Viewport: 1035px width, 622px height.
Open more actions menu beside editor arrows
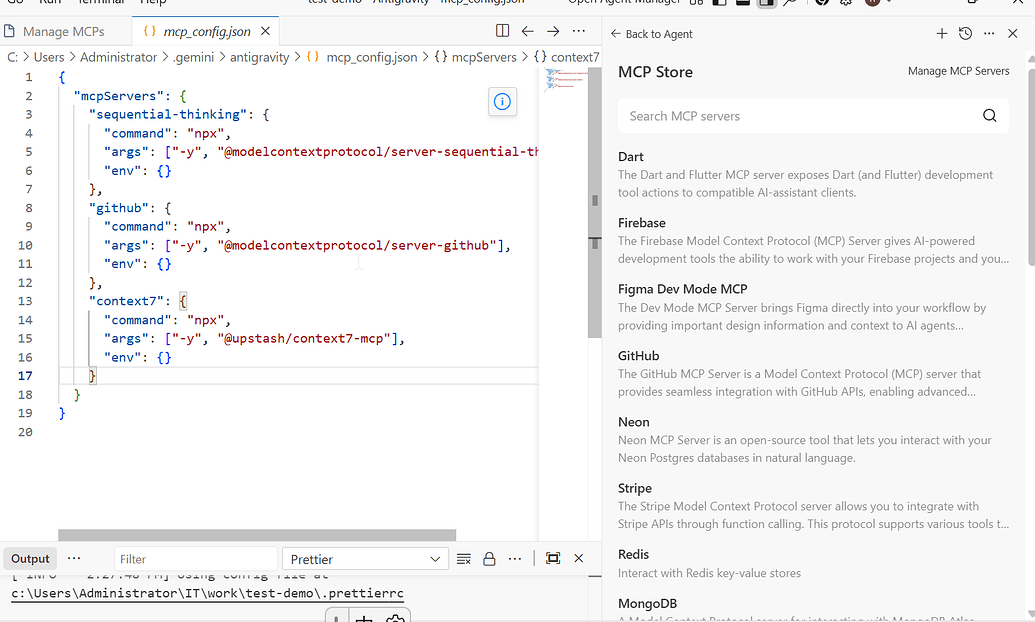pyautogui.click(x=579, y=31)
